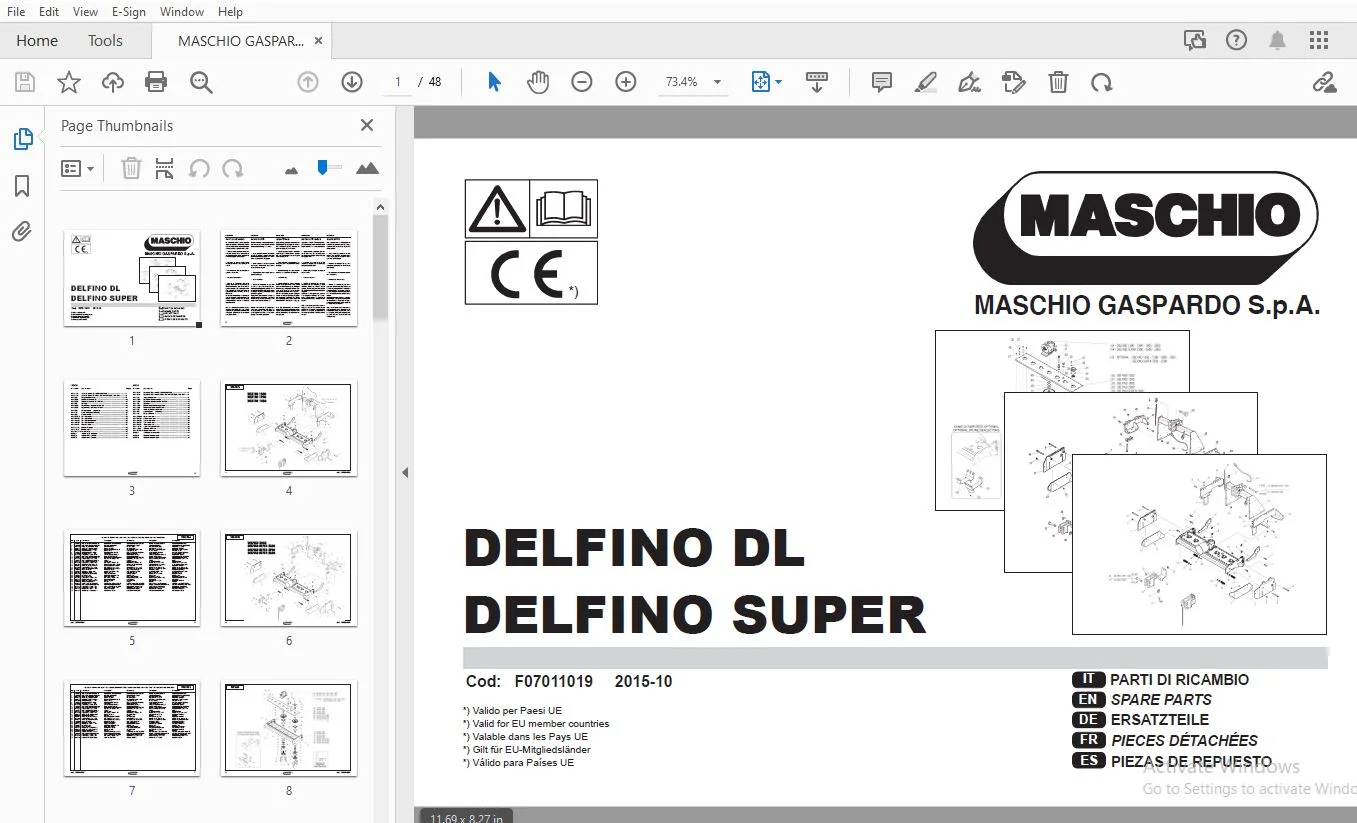
Task: Print the document with the printer icon
Action: (x=156, y=82)
